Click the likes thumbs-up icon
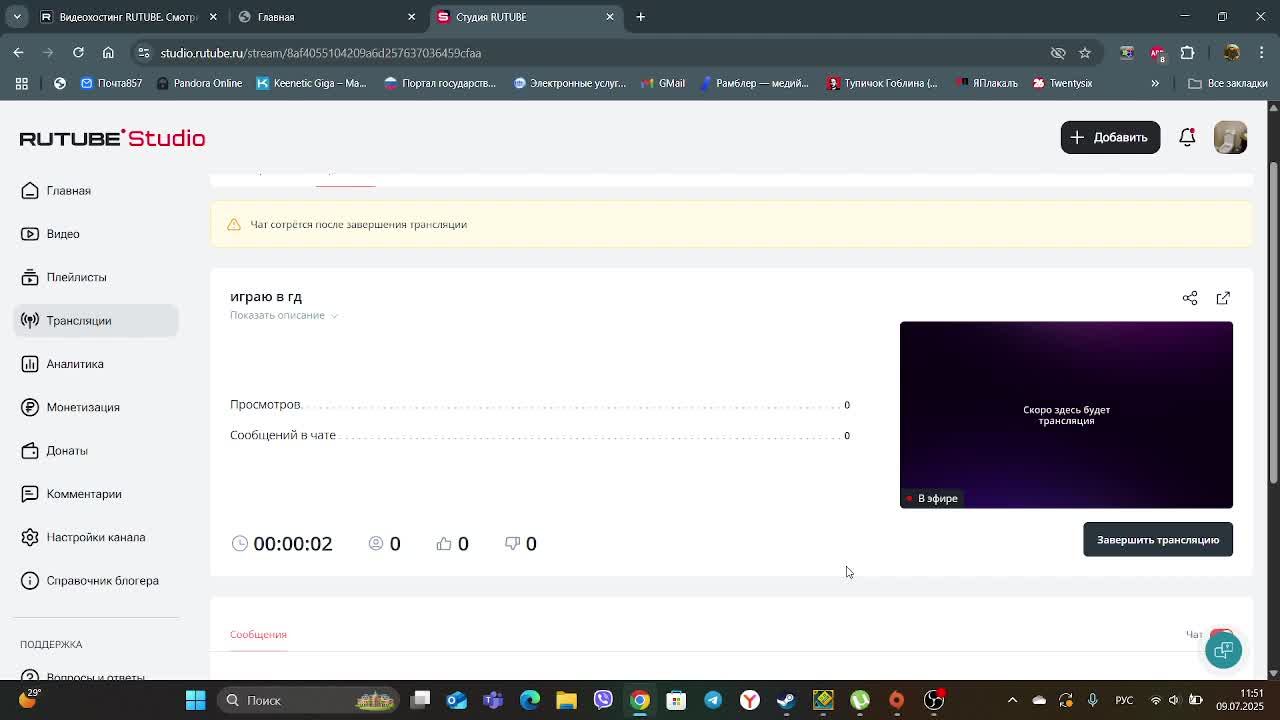The width and height of the screenshot is (1280, 720). 444,543
